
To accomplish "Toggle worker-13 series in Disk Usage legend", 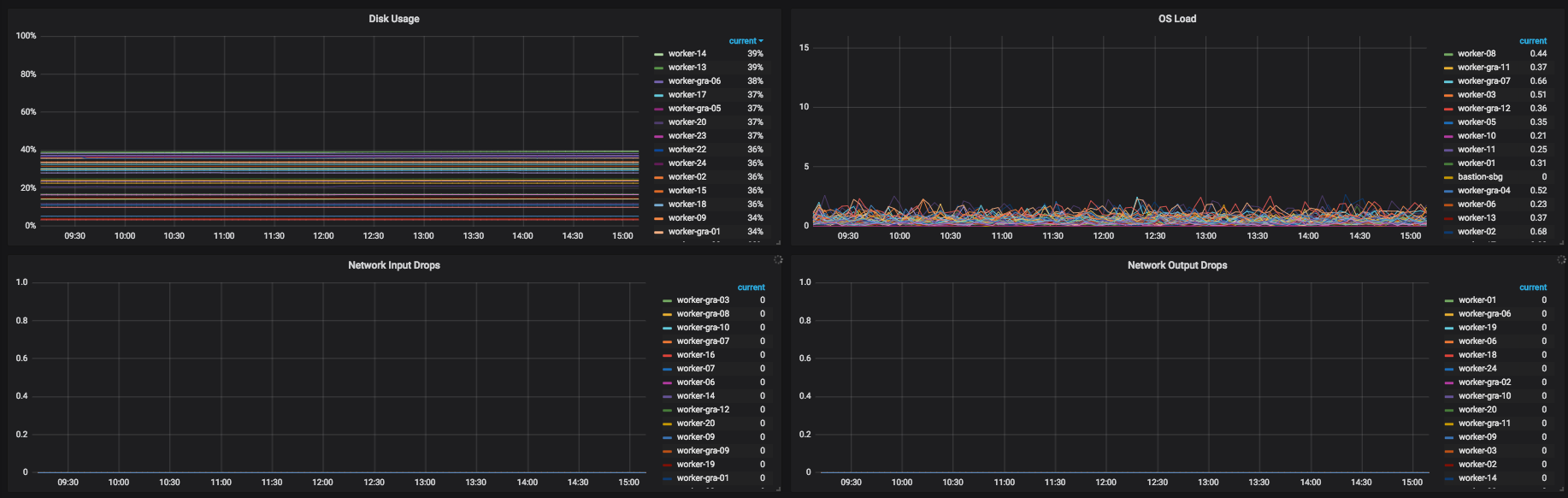I will (x=687, y=68).
